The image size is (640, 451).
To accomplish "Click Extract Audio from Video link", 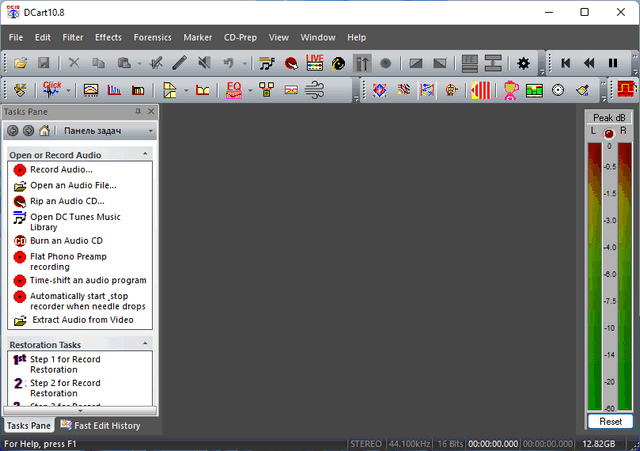I will coord(83,320).
